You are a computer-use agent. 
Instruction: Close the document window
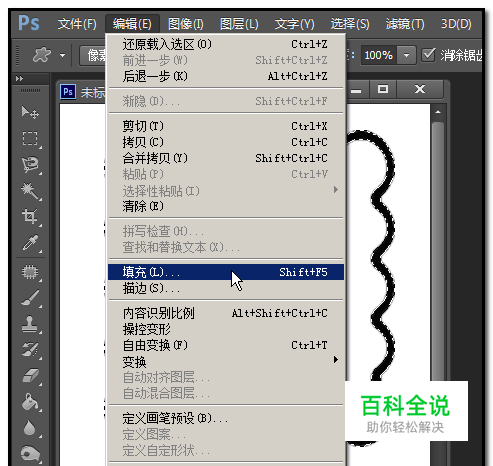[420, 89]
